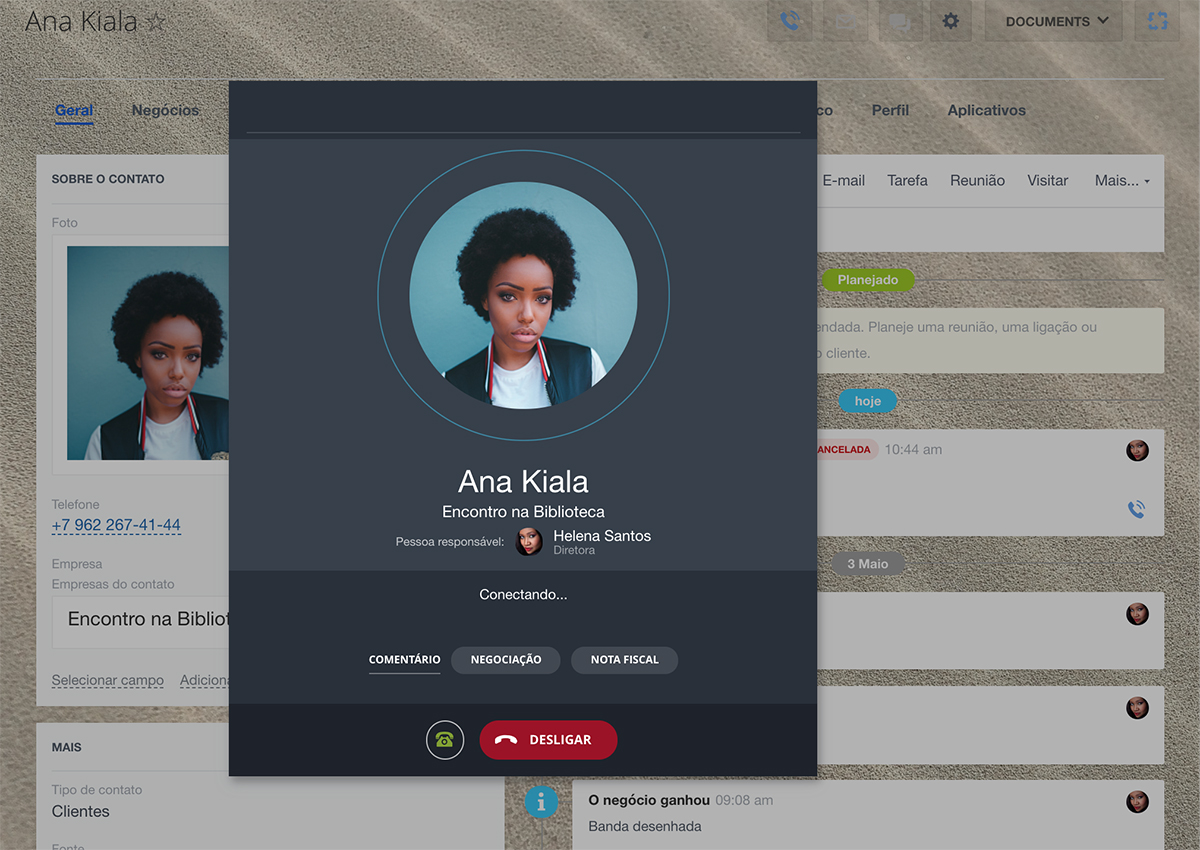Switch to the Negocios tab
Image resolution: width=1200 pixels, height=850 pixels.
[x=165, y=111]
